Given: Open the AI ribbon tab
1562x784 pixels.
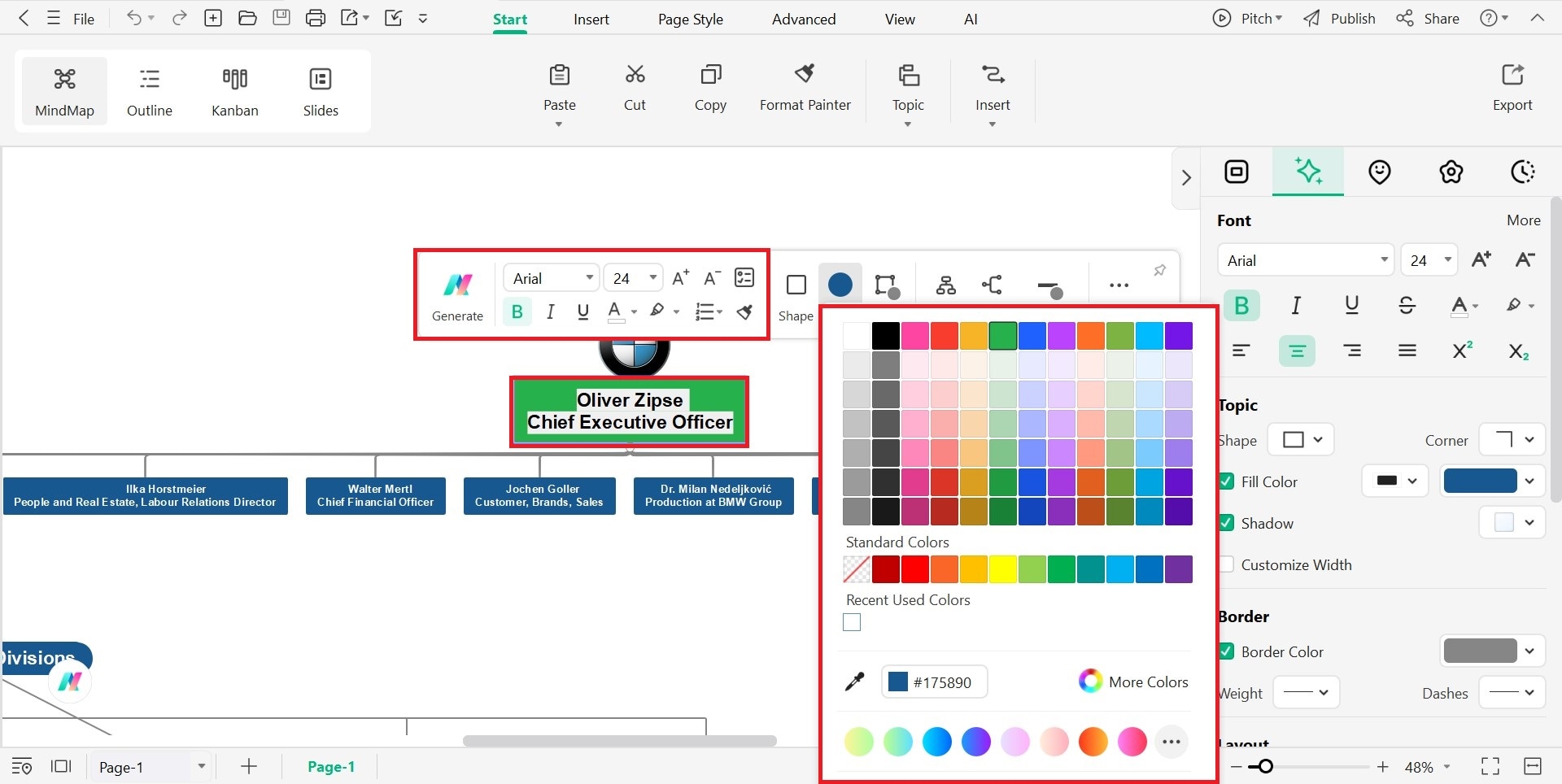Looking at the screenshot, I should [x=971, y=19].
